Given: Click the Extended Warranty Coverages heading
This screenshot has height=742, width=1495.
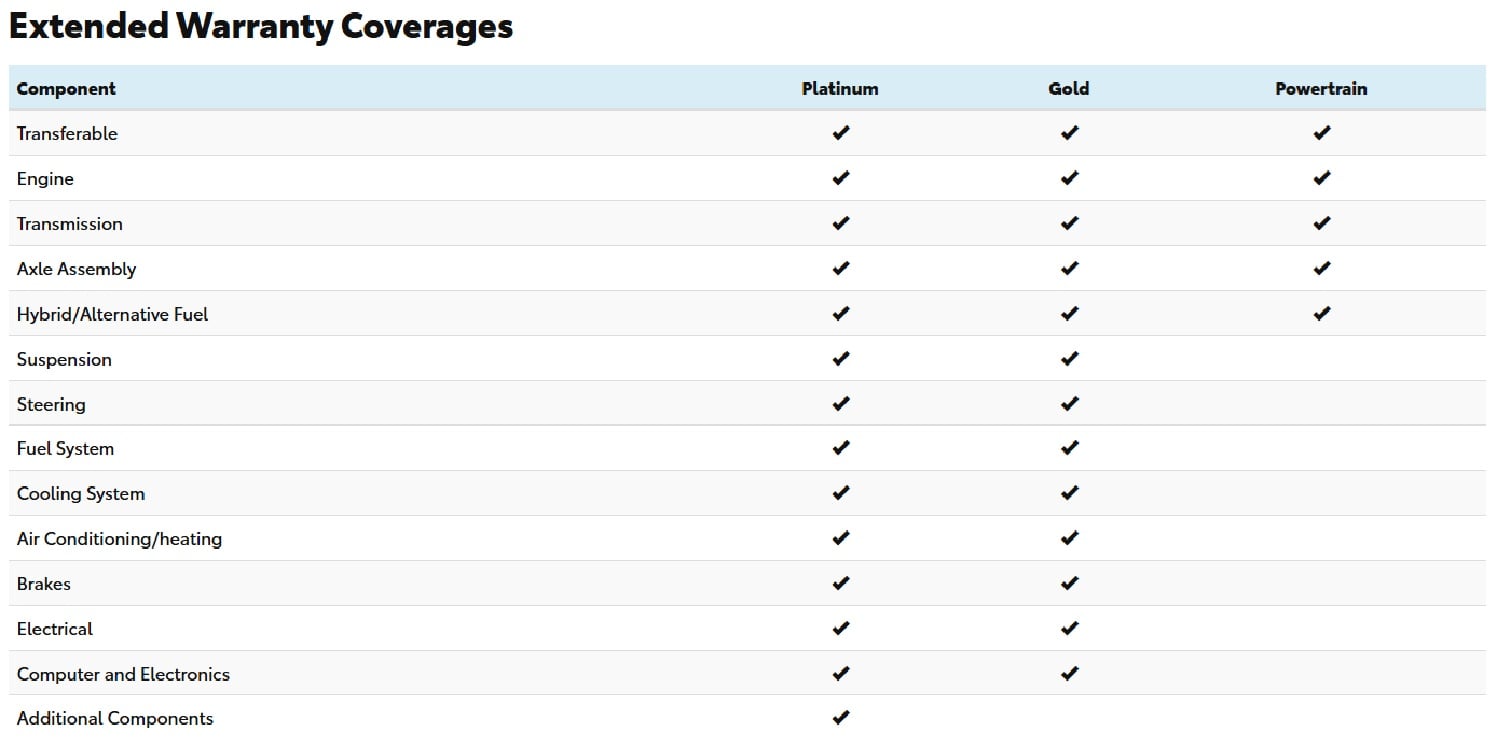Looking at the screenshot, I should pyautogui.click(x=261, y=26).
